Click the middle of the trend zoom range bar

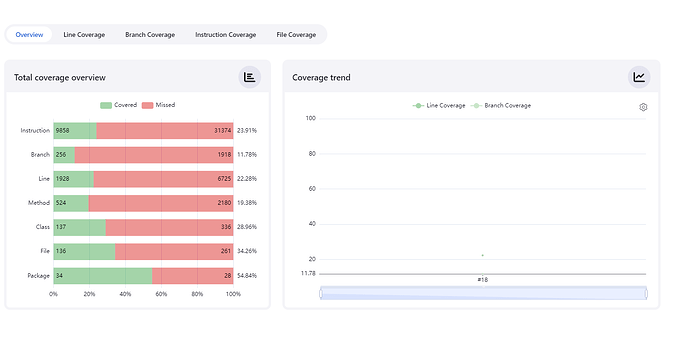tap(483, 293)
